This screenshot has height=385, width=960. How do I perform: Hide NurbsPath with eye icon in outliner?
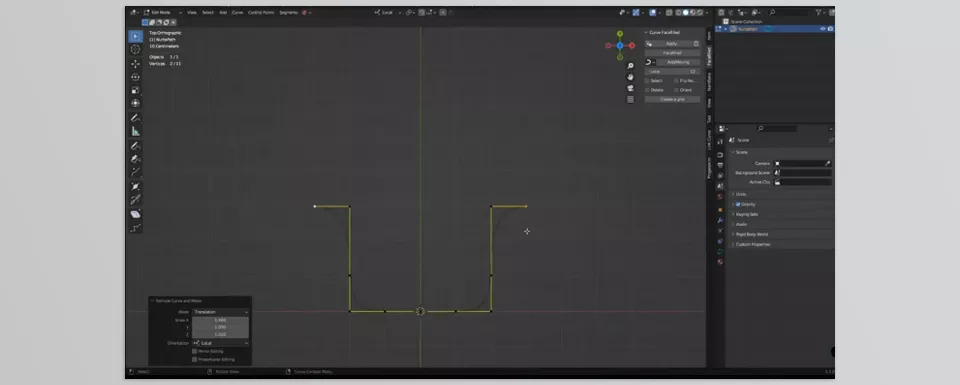click(823, 29)
